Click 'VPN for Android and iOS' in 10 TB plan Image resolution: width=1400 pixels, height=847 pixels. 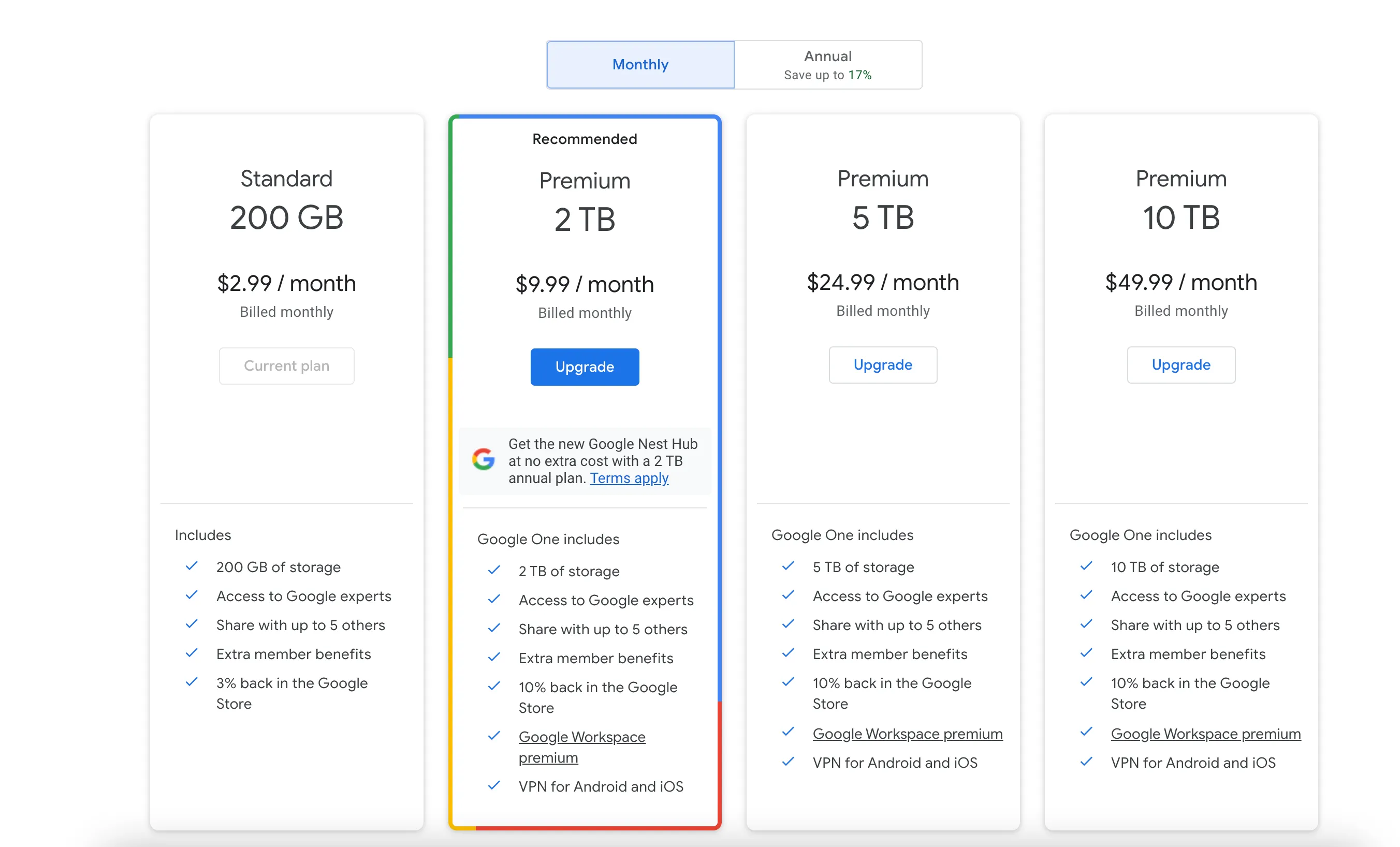click(x=1193, y=763)
